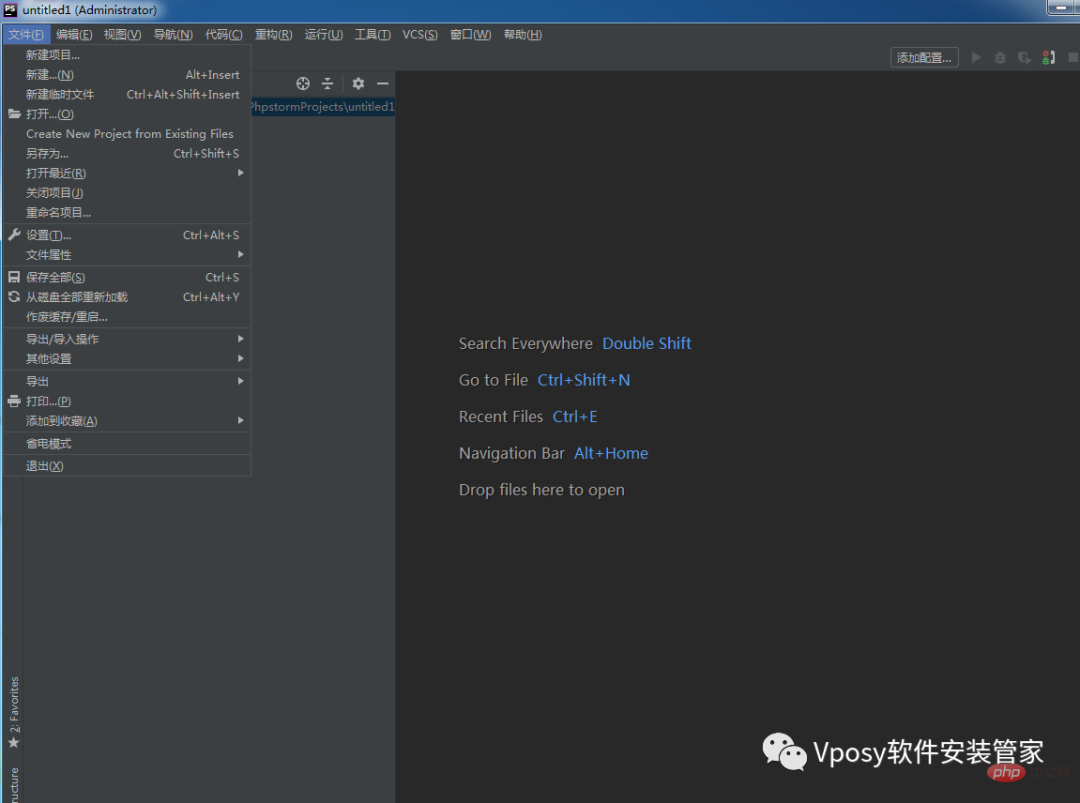1080x803 pixels.
Task: Choose 打印...(P) with the printer icon
Action: click(x=127, y=401)
